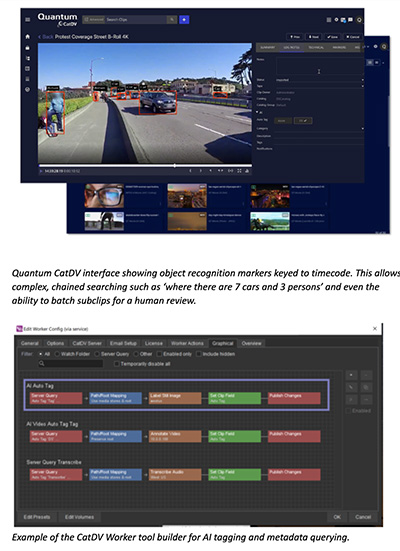
Task: Check the Enabled only checkbox
Action: [159, 354]
